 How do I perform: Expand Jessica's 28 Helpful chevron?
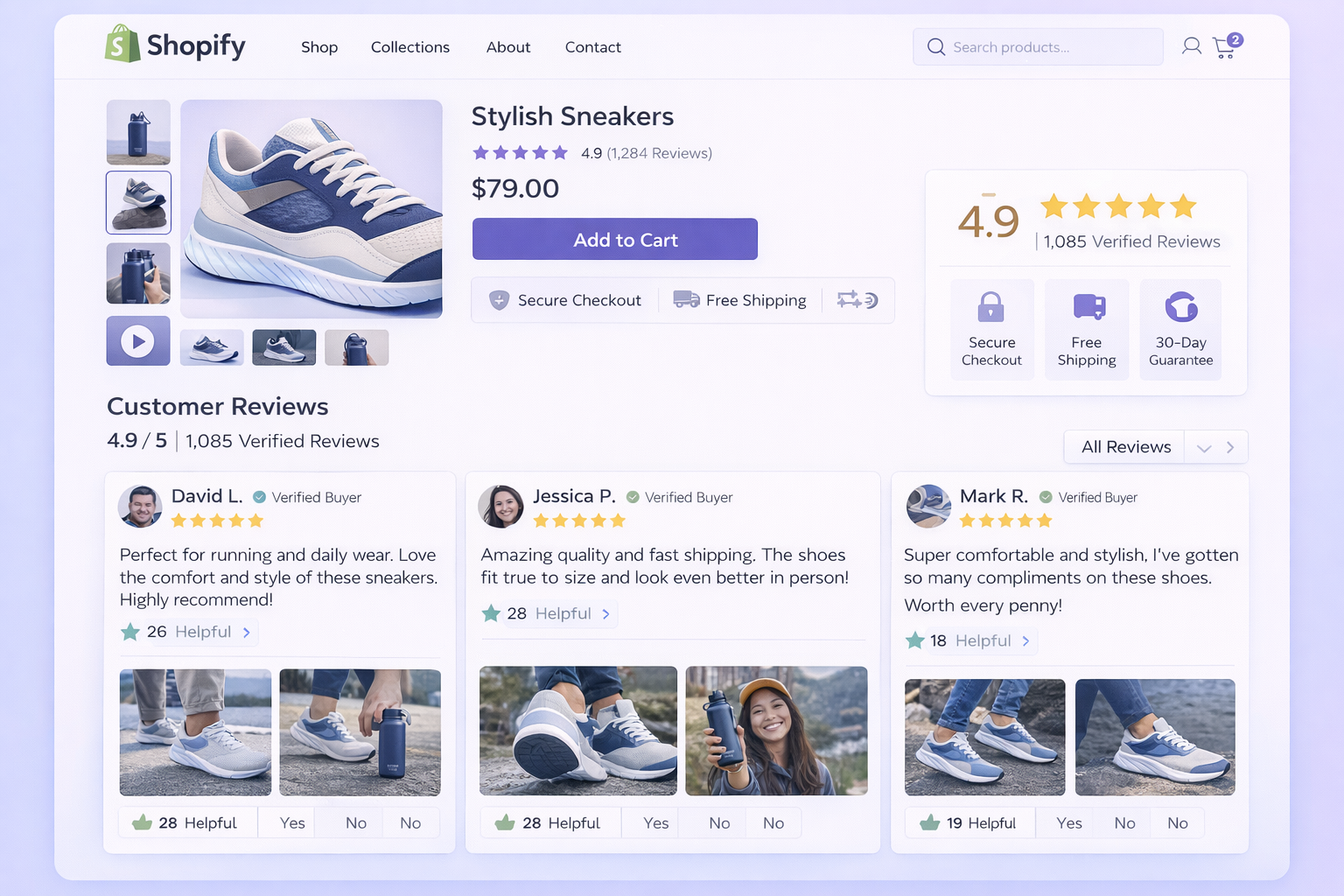(x=606, y=613)
